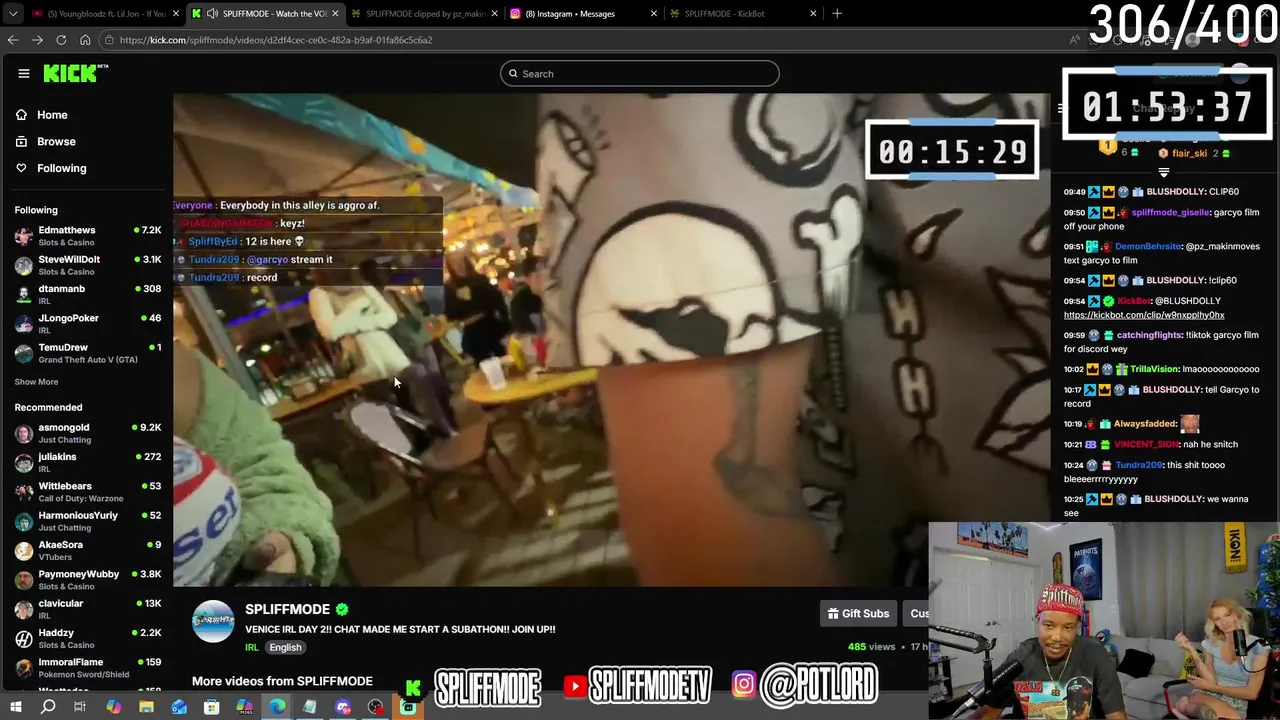Open File Explorer from the taskbar
This screenshot has height=720, width=1280.
point(146,707)
